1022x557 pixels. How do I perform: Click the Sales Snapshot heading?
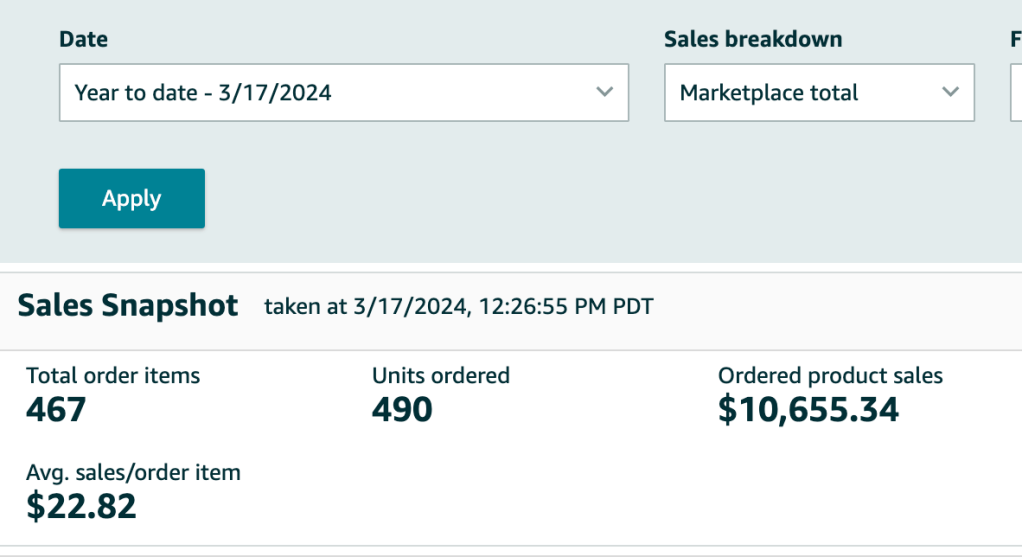click(x=128, y=306)
